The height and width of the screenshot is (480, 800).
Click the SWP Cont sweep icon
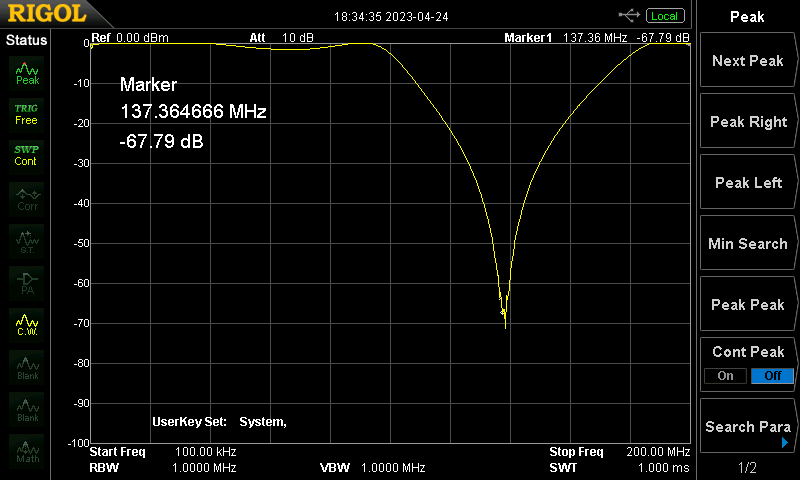pyautogui.click(x=27, y=155)
